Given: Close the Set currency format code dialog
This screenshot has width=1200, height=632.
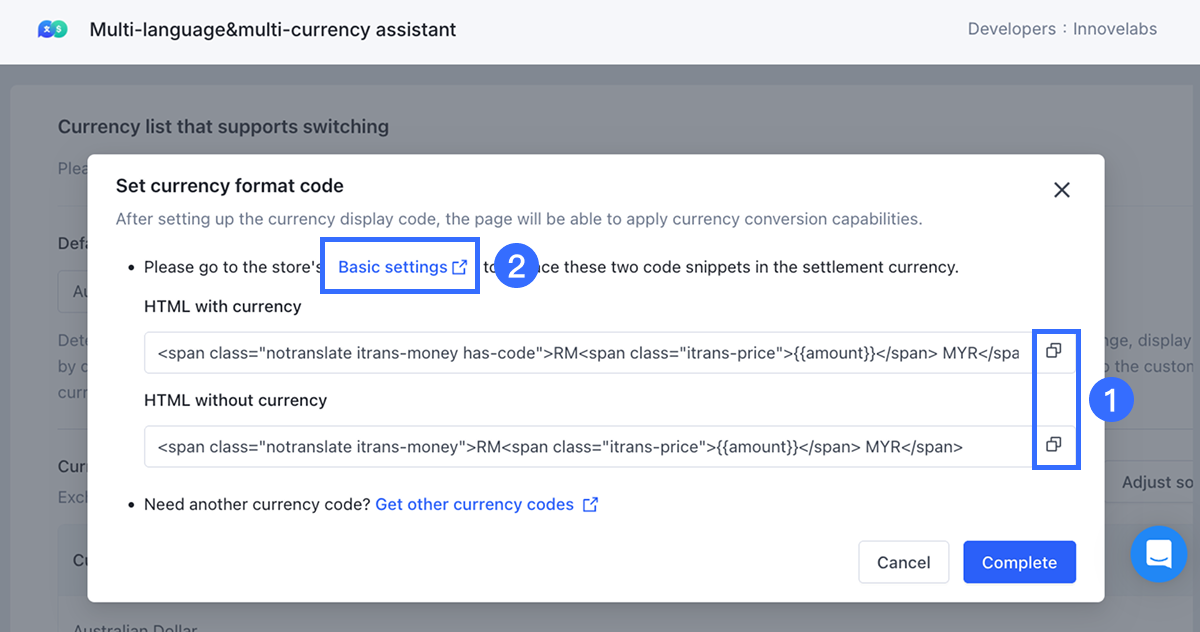Looking at the screenshot, I should [x=1062, y=190].
